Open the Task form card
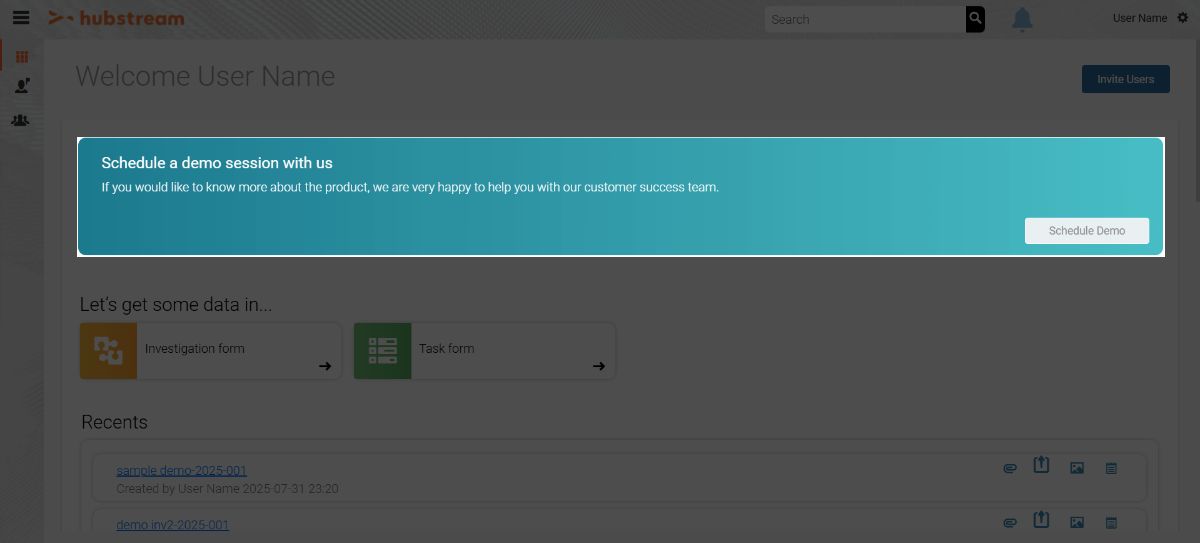The height and width of the screenshot is (543, 1200). pos(484,350)
